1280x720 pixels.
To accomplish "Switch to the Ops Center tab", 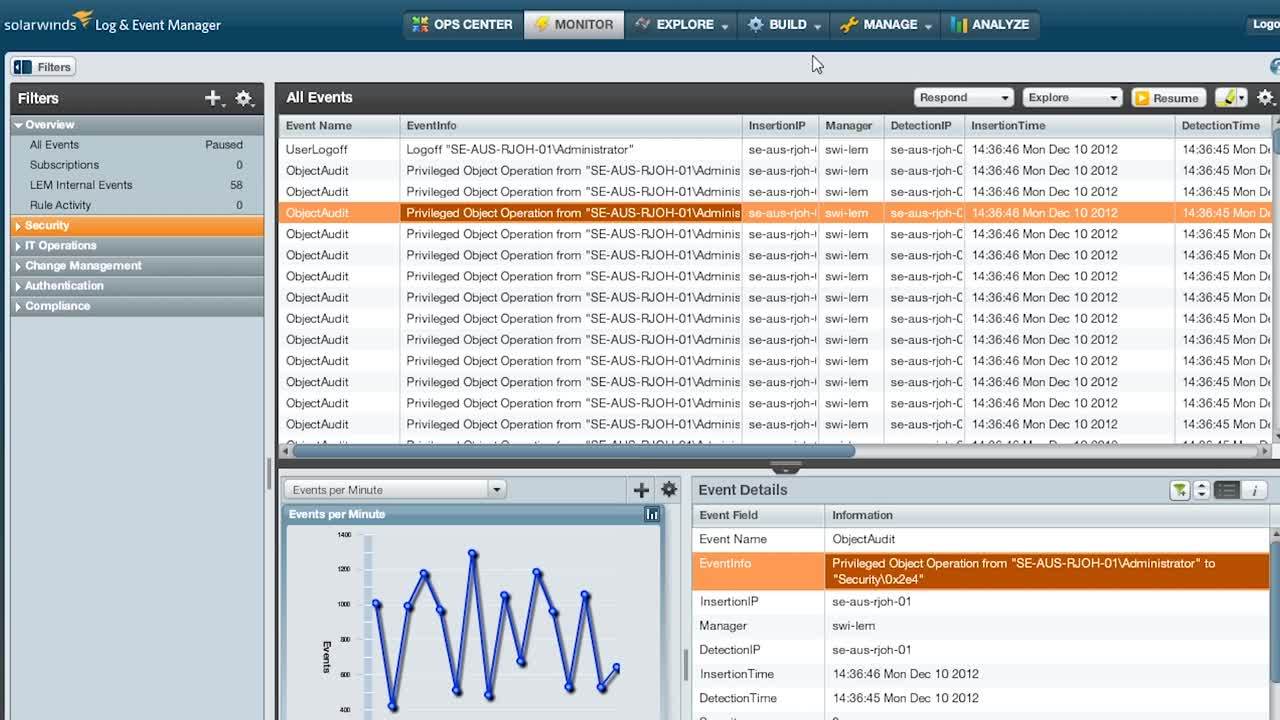I will click(463, 25).
